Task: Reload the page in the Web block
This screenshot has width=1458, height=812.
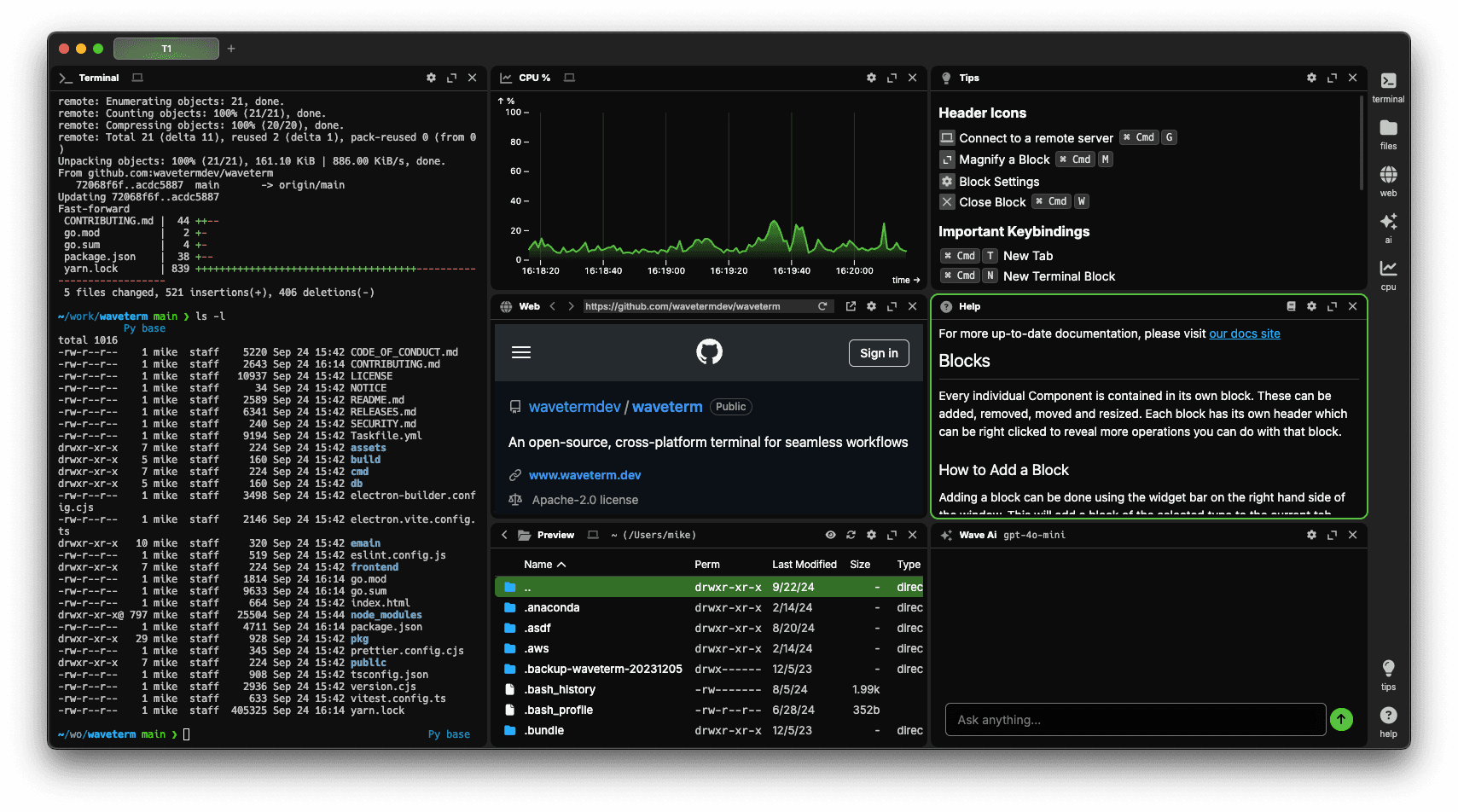Action: (x=822, y=305)
